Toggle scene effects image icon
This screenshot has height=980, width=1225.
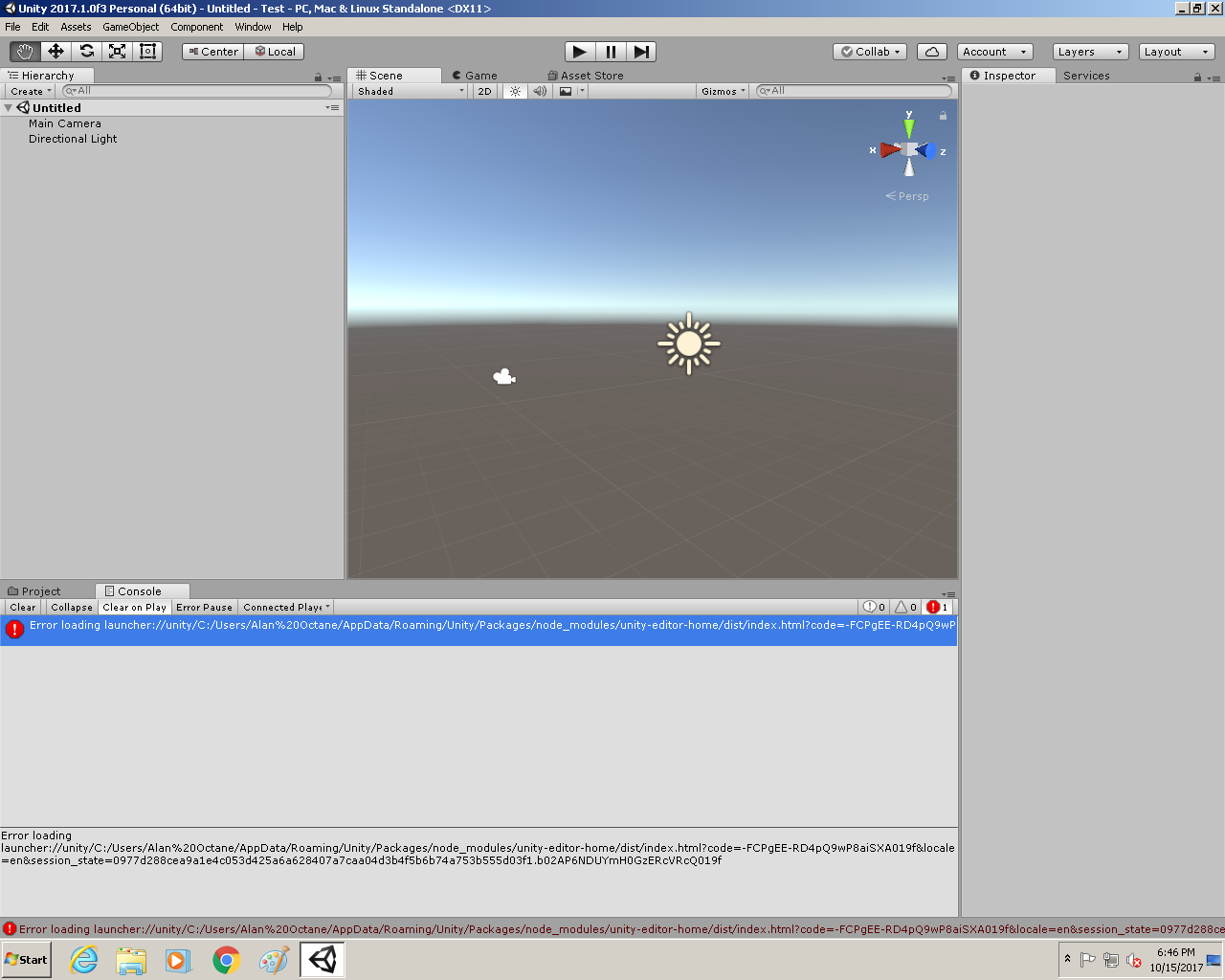point(566,91)
